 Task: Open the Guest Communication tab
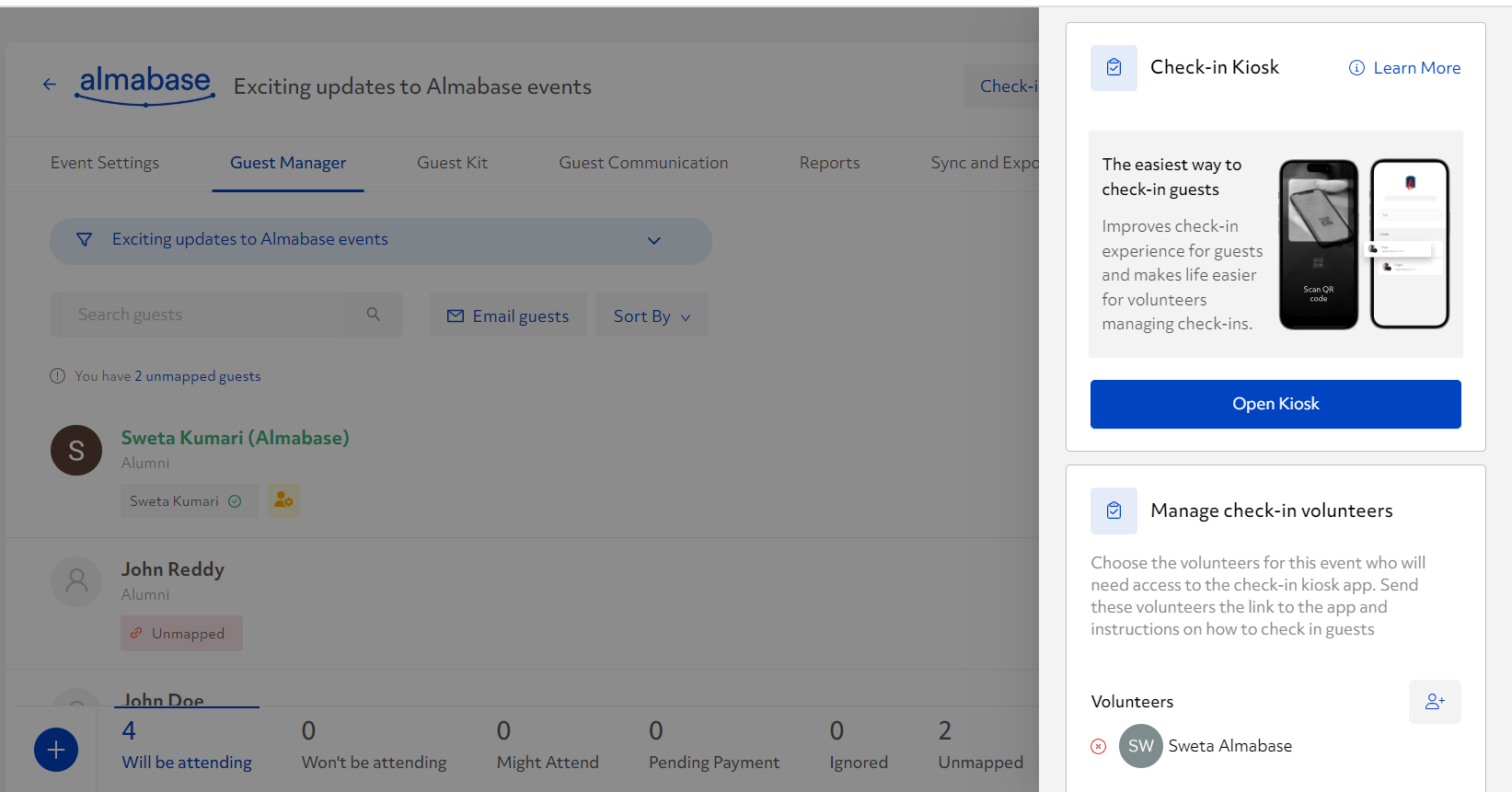pyautogui.click(x=643, y=163)
